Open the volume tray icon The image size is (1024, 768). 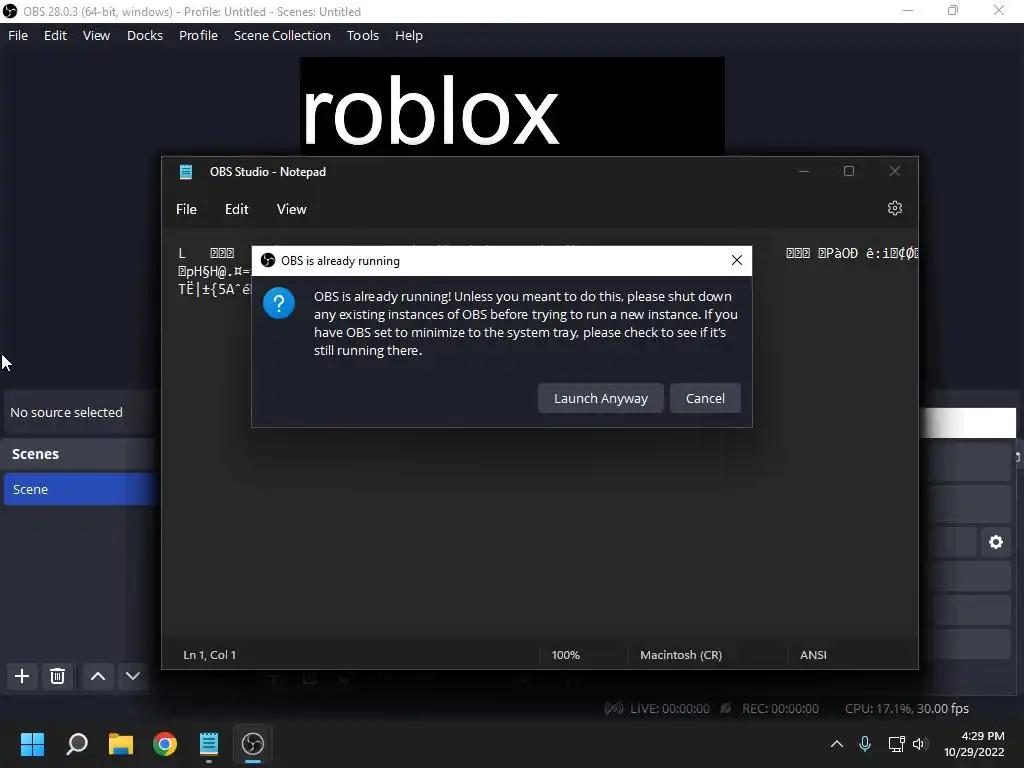click(x=920, y=744)
